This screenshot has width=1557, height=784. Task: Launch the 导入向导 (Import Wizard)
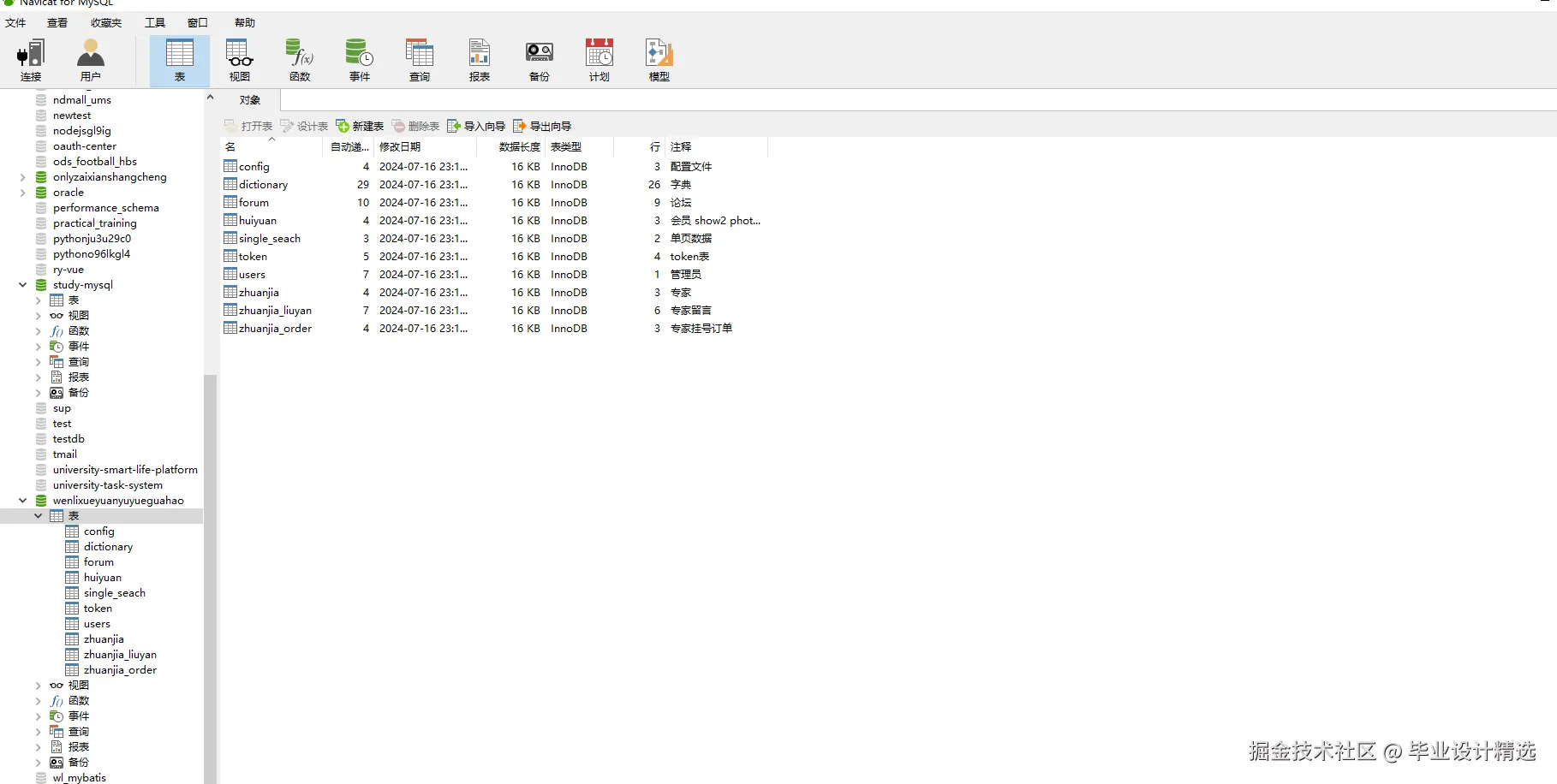pos(476,126)
